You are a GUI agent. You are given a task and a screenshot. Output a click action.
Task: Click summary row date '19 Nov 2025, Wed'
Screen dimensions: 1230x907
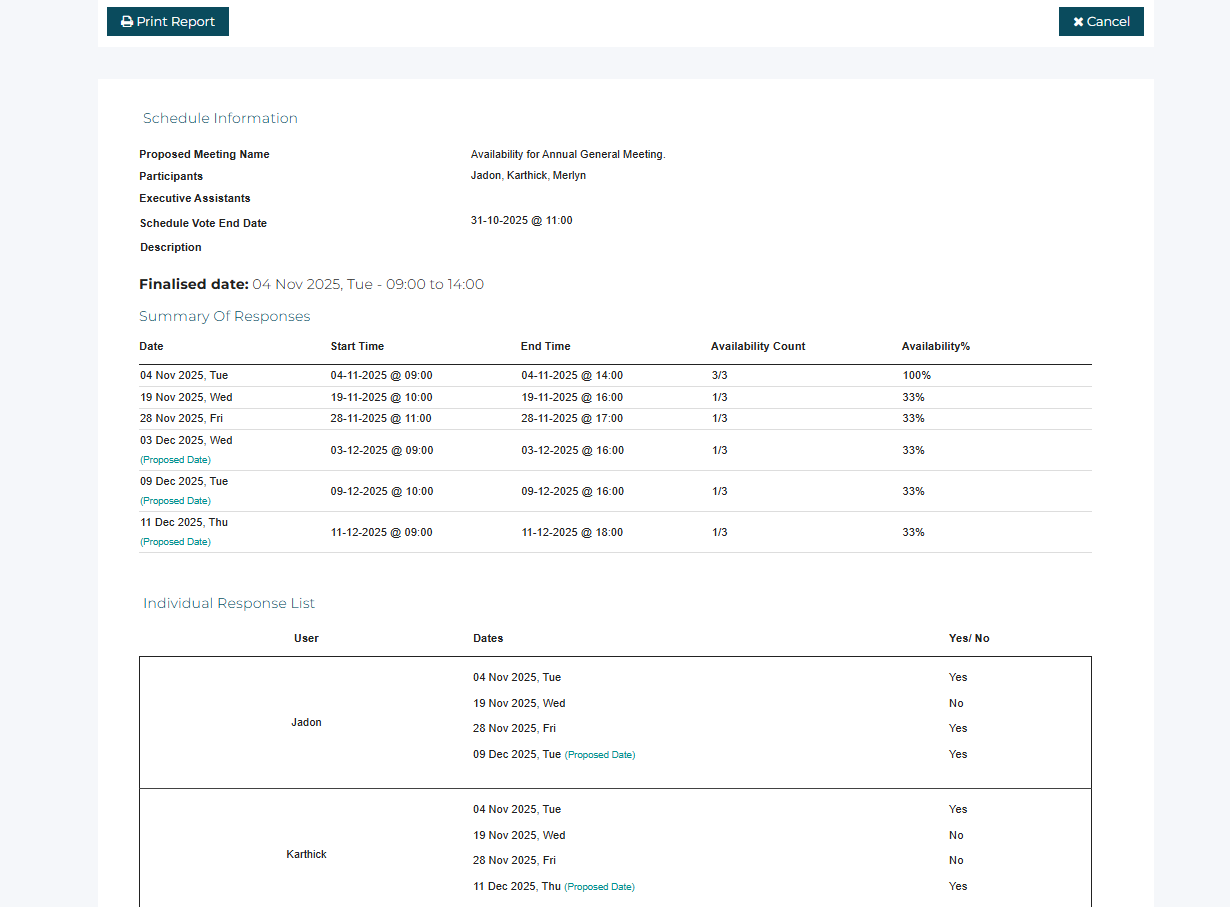tap(186, 397)
